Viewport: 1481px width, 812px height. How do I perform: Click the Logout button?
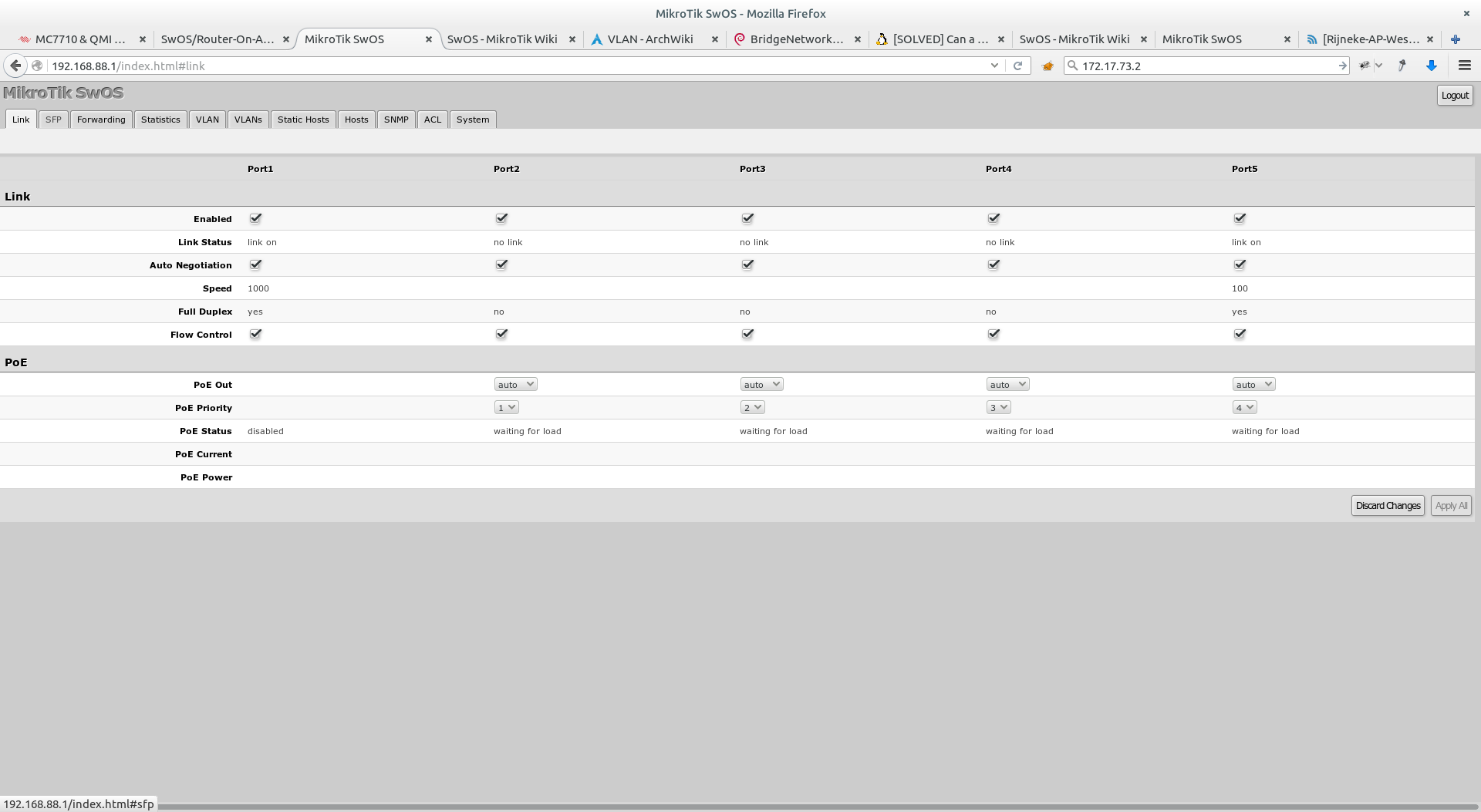[1455, 96]
